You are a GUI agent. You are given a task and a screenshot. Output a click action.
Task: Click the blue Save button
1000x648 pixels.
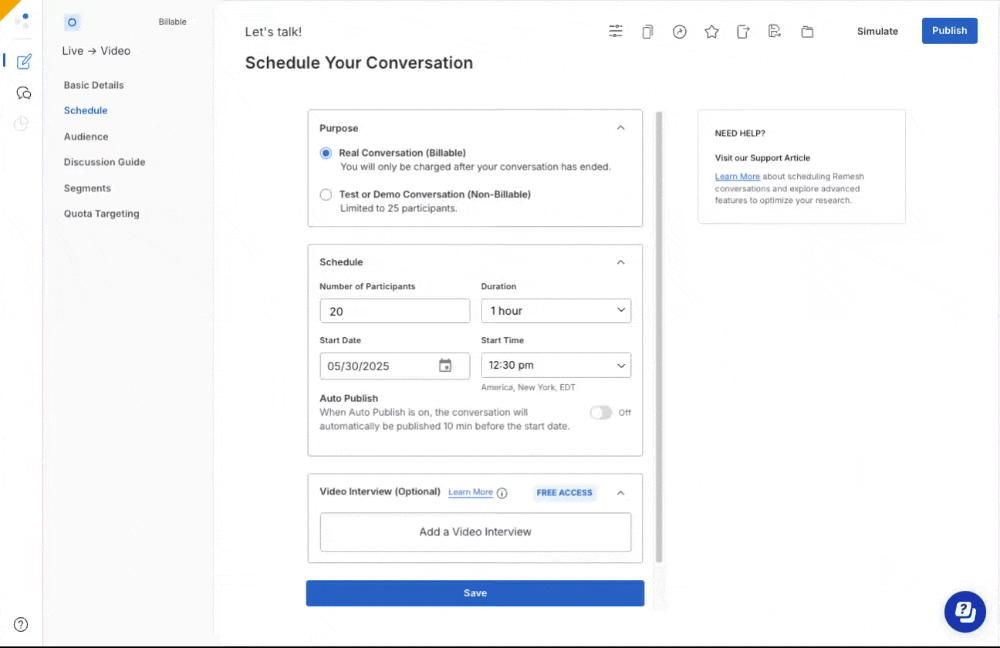tap(475, 593)
